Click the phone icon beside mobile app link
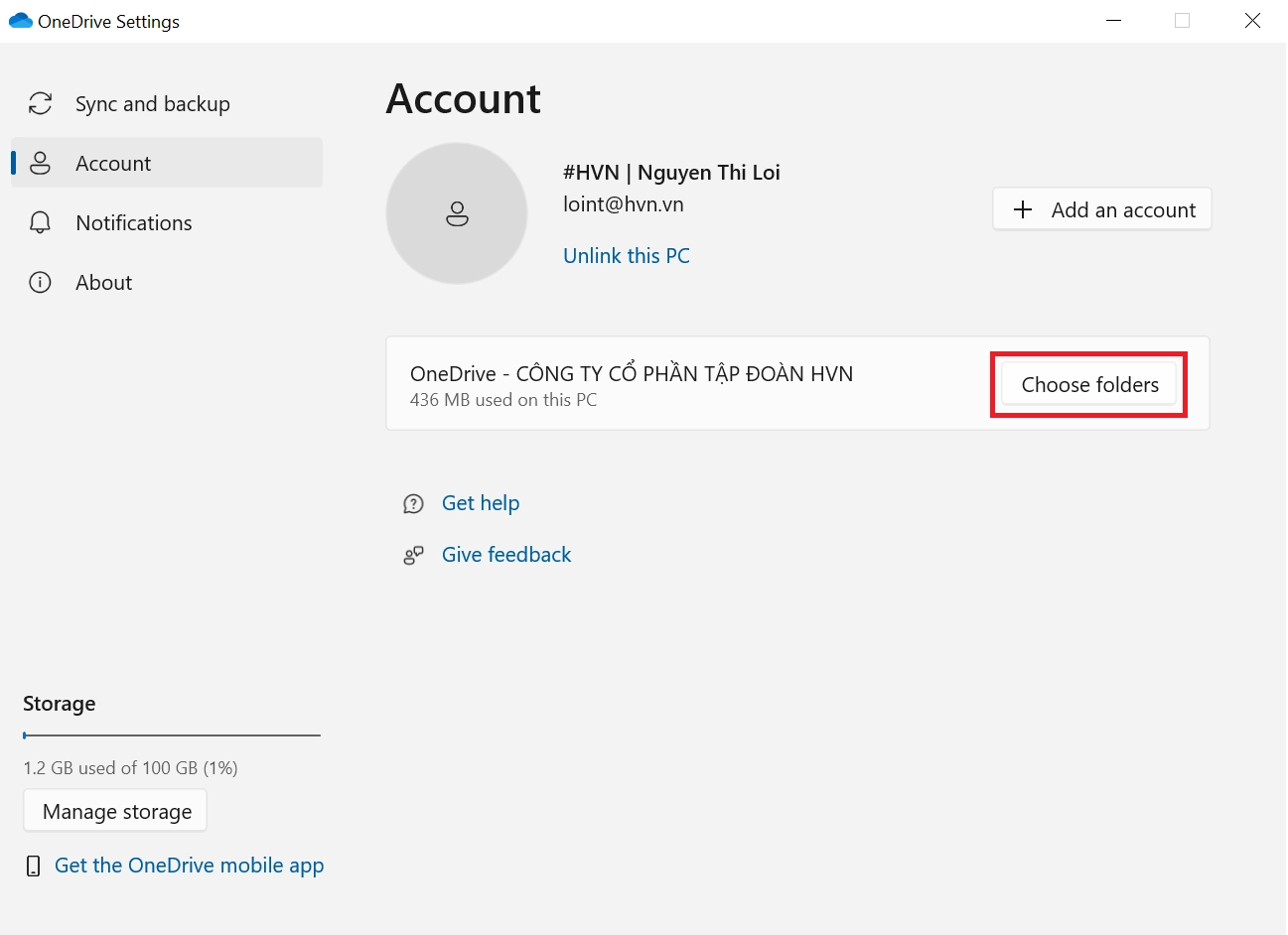The width and height of the screenshot is (1288, 935). click(34, 867)
